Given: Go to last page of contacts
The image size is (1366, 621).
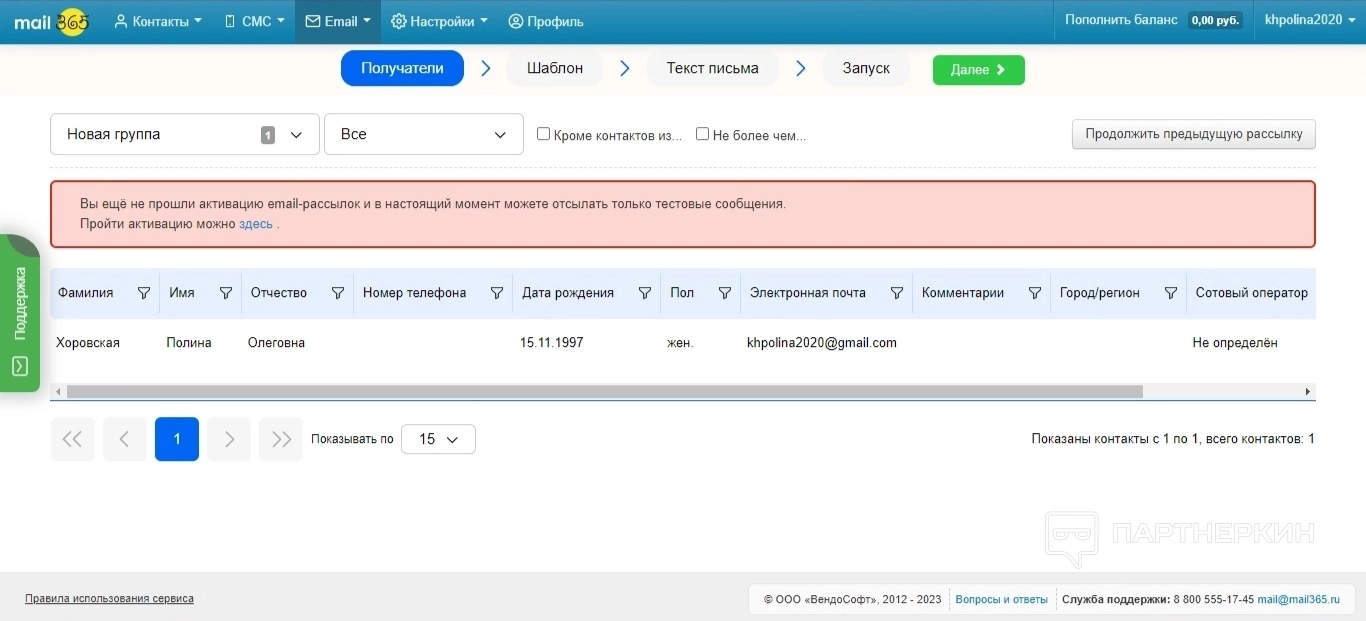Looking at the screenshot, I should tap(281, 439).
